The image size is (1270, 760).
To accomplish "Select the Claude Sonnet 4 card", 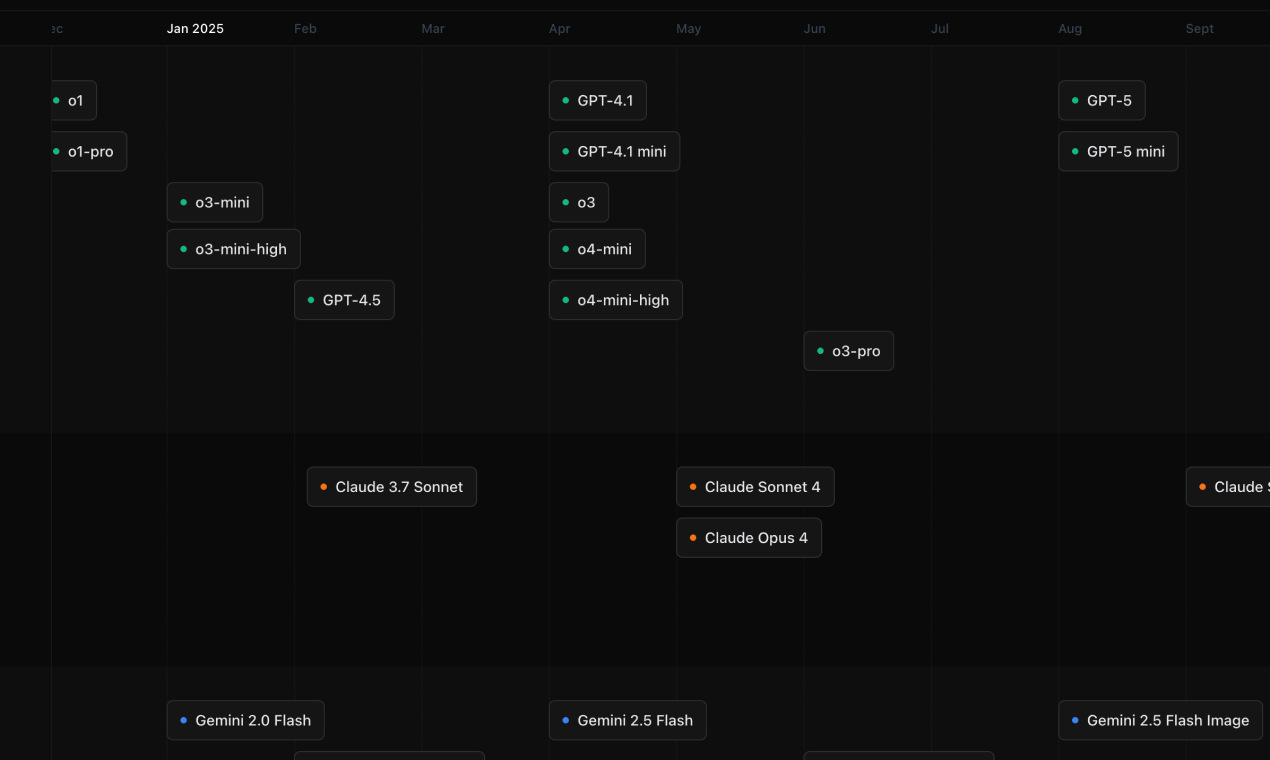I will [x=755, y=486].
